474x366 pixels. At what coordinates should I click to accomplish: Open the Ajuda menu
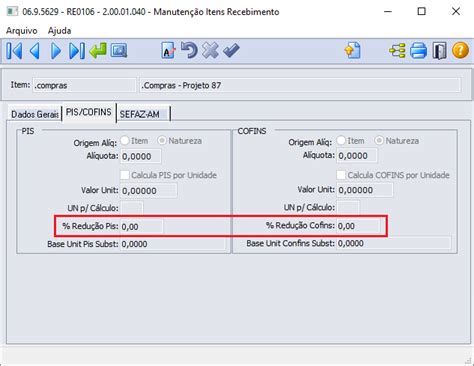[59, 31]
